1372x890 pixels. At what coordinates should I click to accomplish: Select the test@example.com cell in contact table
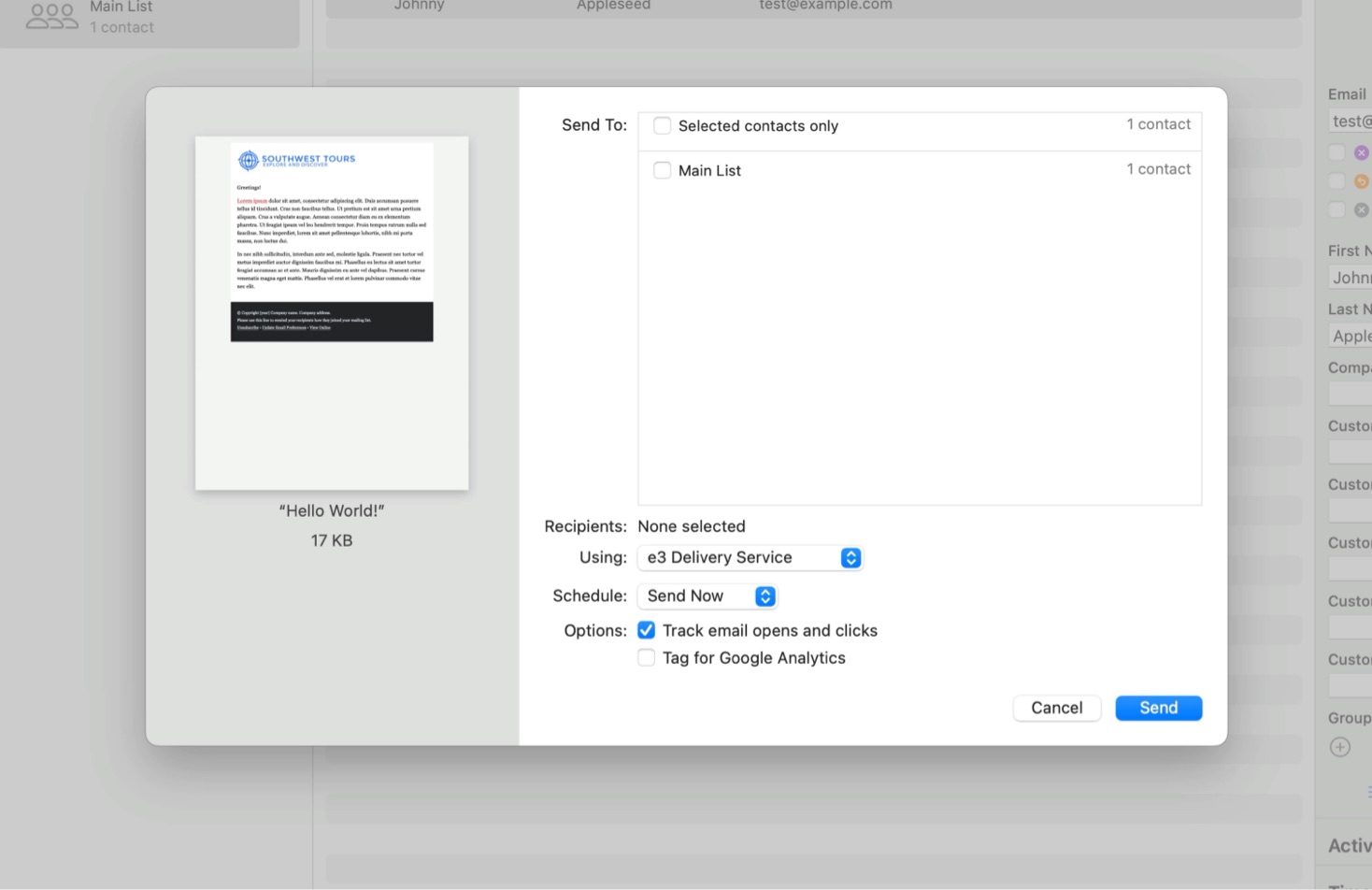pos(825,6)
